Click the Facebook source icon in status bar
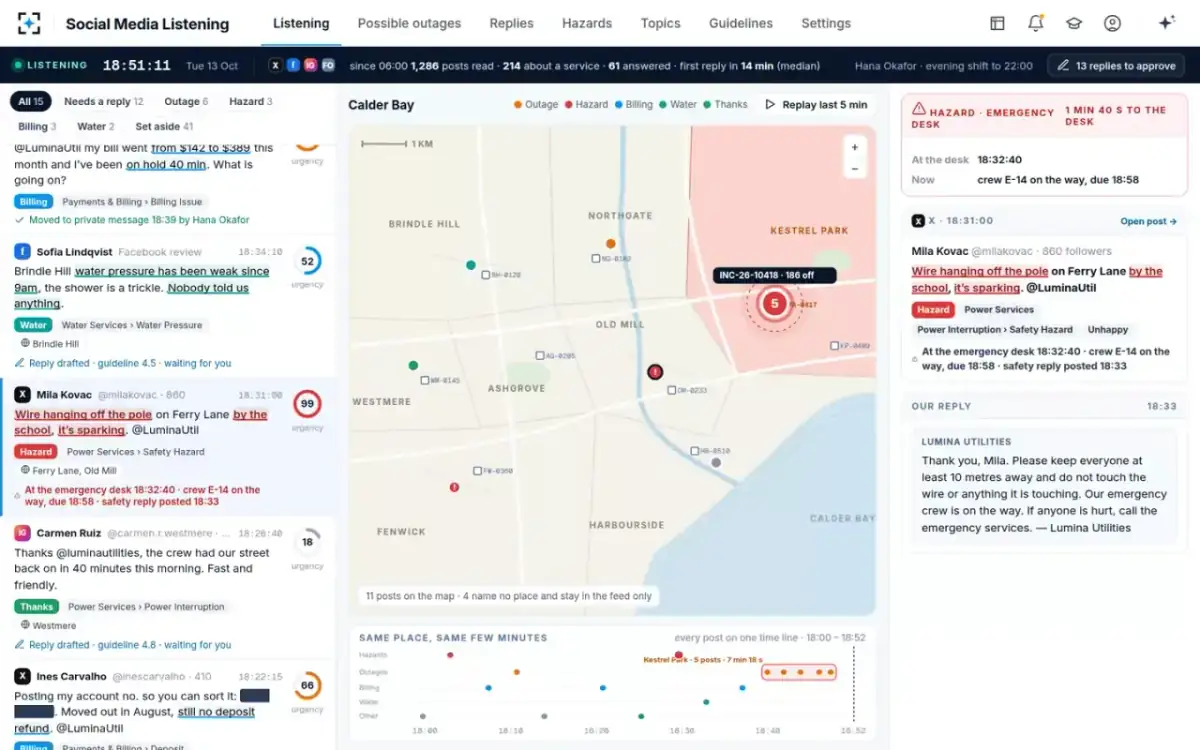This screenshot has height=750, width=1200. [293, 65]
